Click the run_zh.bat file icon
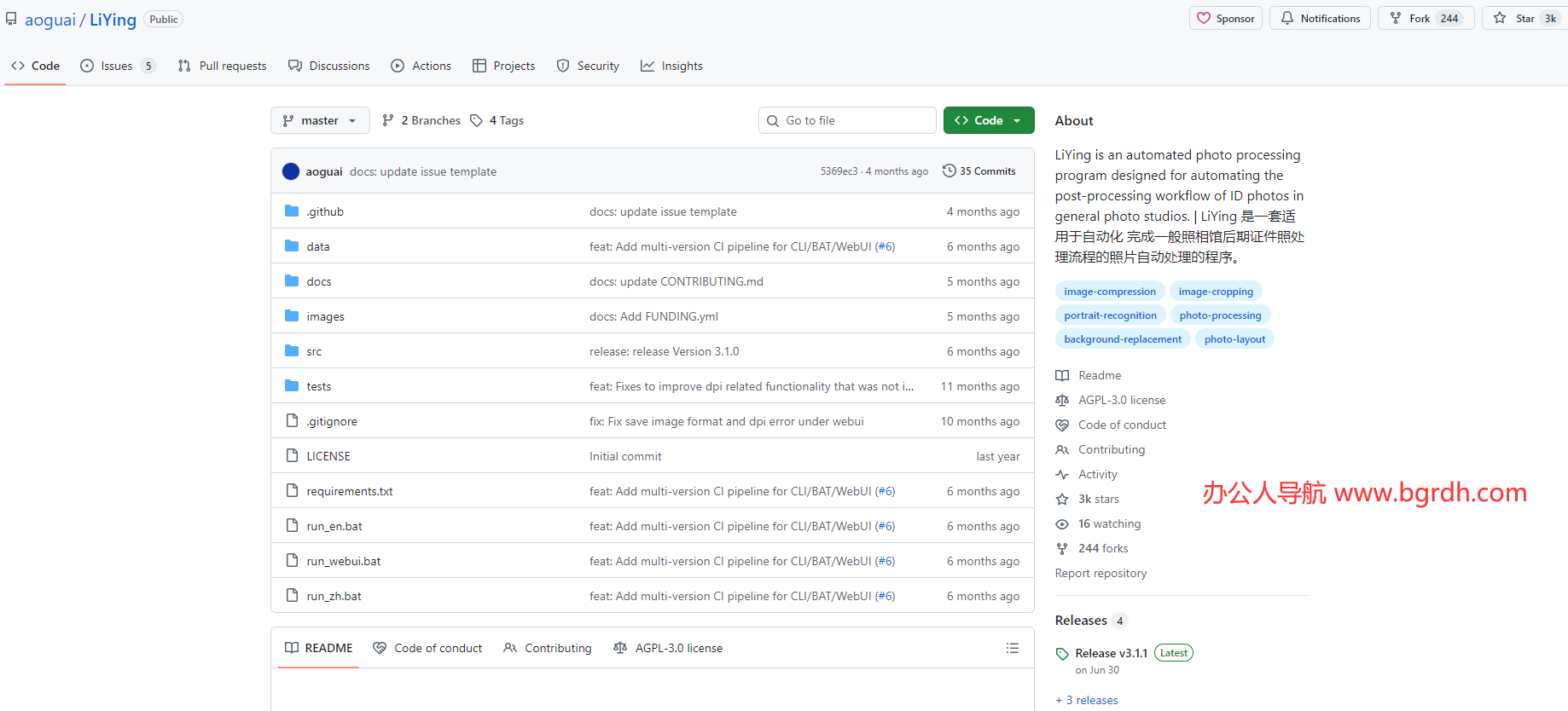 (292, 596)
